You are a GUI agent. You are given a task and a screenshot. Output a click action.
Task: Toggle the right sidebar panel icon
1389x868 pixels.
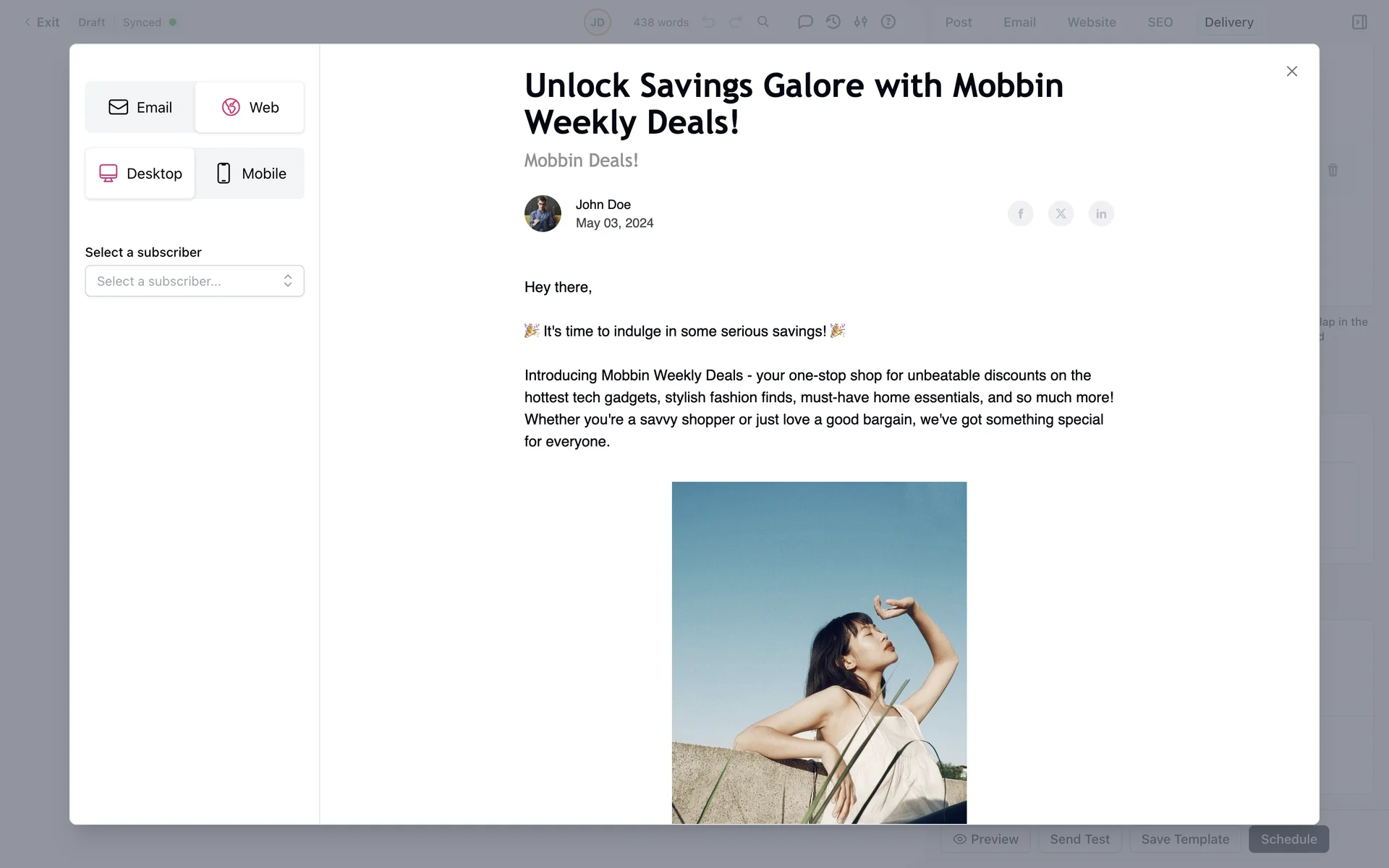[x=1359, y=22]
